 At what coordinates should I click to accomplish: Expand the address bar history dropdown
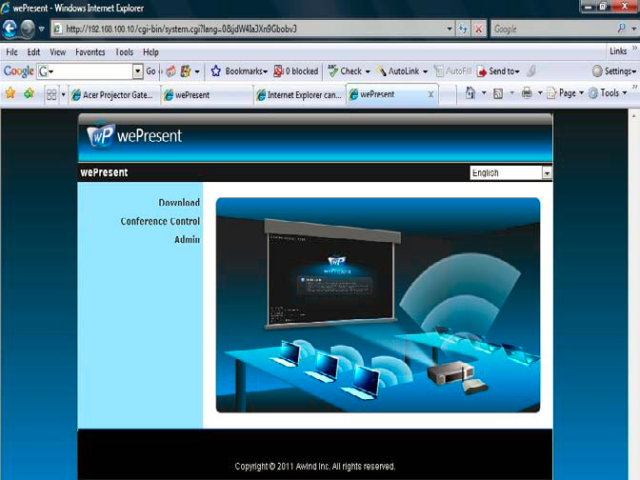click(x=449, y=29)
